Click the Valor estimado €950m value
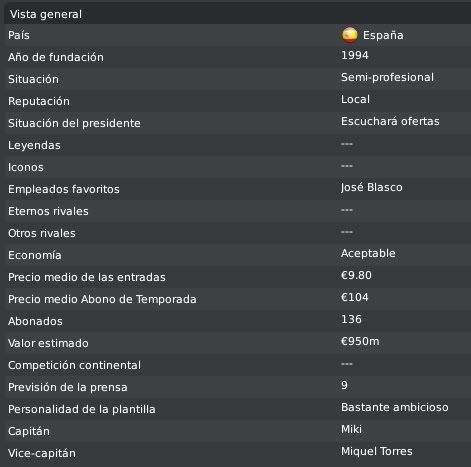The height and width of the screenshot is (467, 471). tap(360, 341)
